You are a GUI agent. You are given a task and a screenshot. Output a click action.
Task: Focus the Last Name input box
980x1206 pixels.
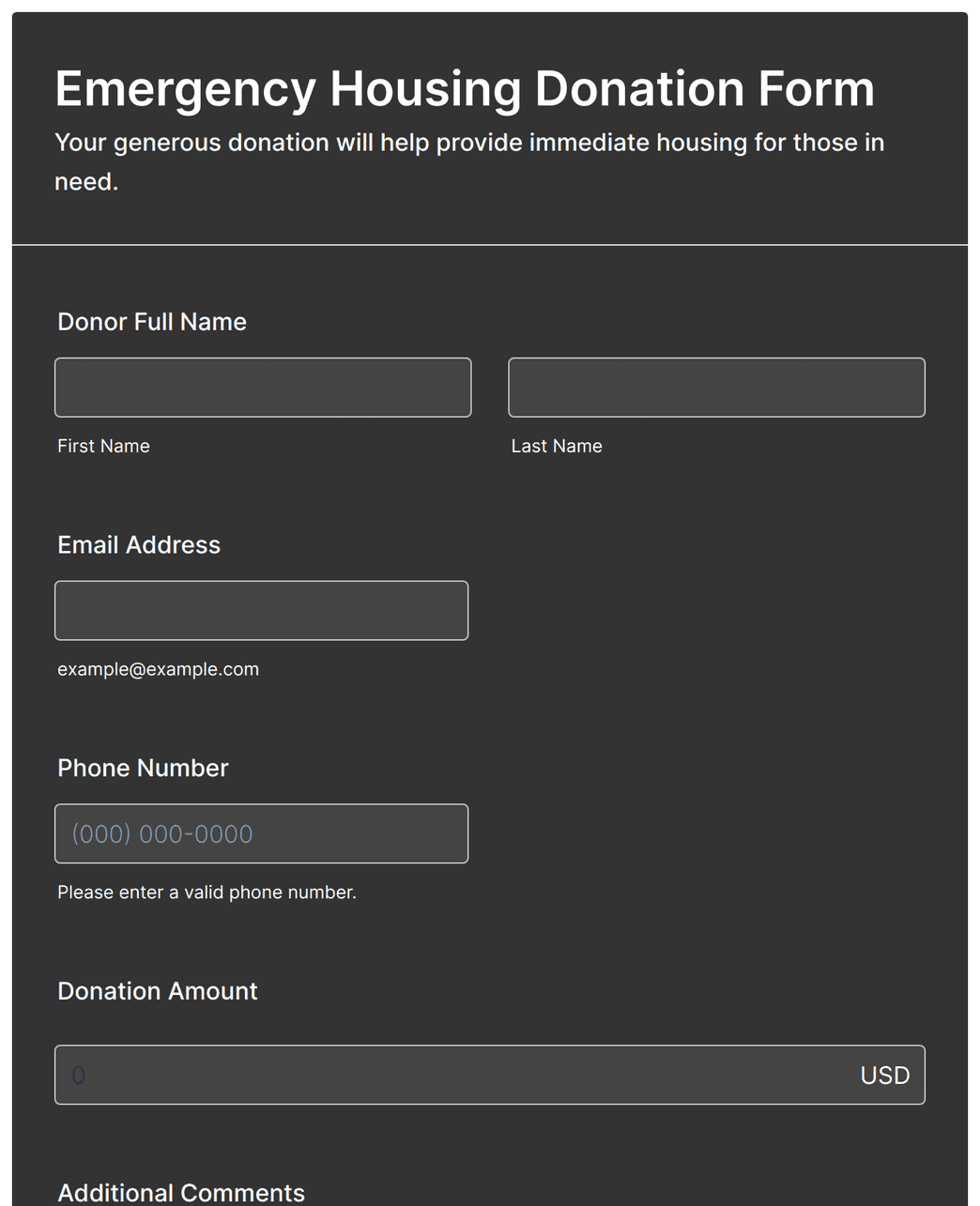pos(716,387)
